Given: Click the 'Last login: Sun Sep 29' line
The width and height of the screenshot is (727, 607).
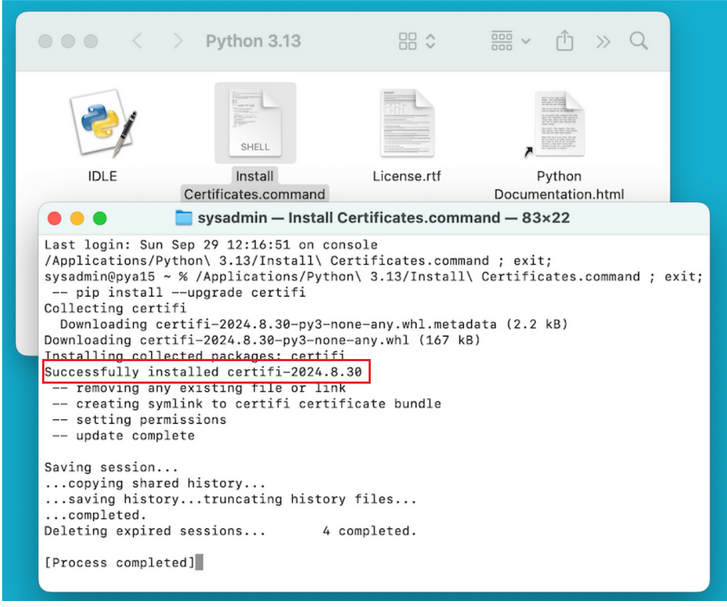Looking at the screenshot, I should 211,245.
